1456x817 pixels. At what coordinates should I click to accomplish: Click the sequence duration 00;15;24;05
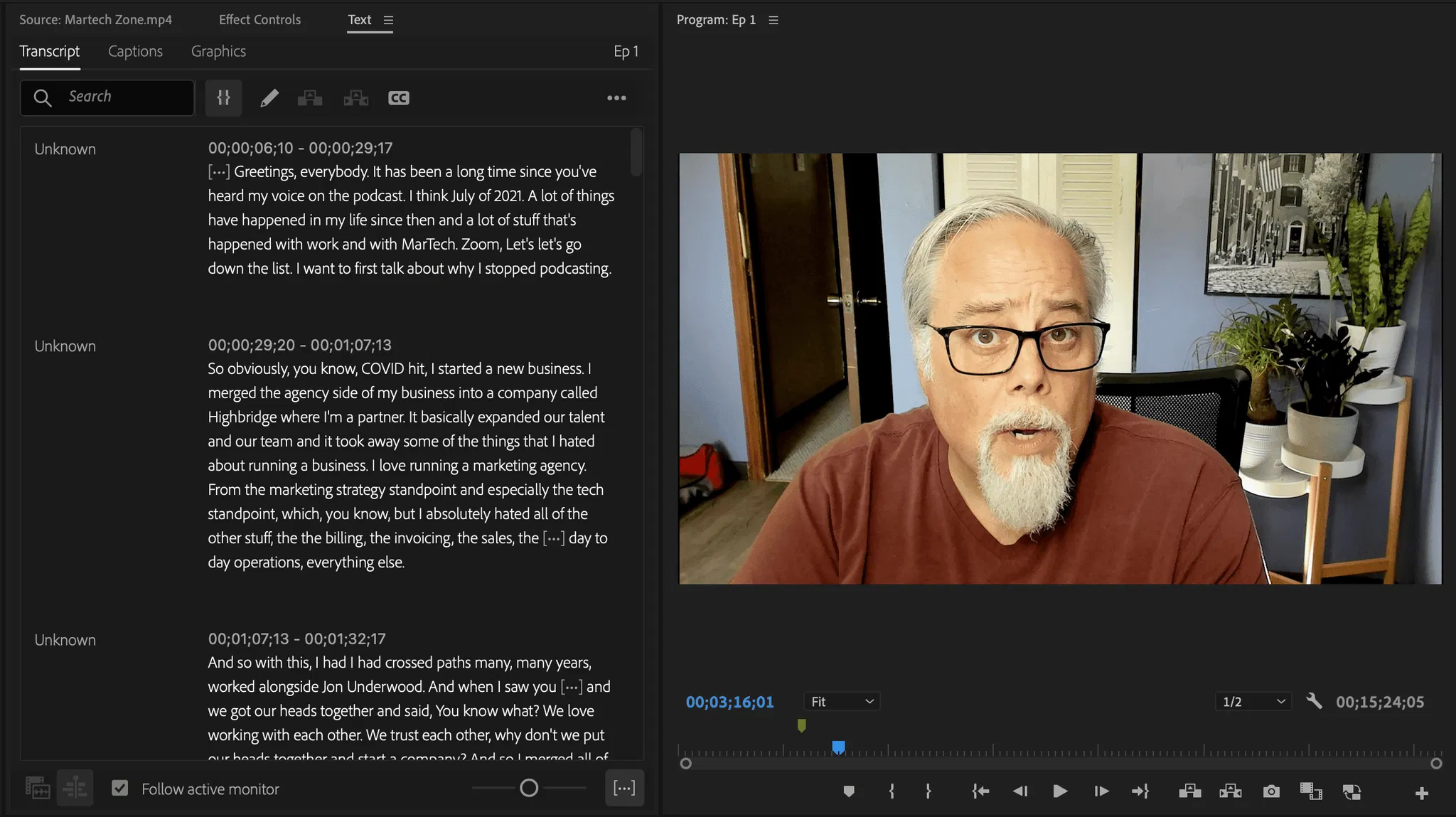(1380, 702)
